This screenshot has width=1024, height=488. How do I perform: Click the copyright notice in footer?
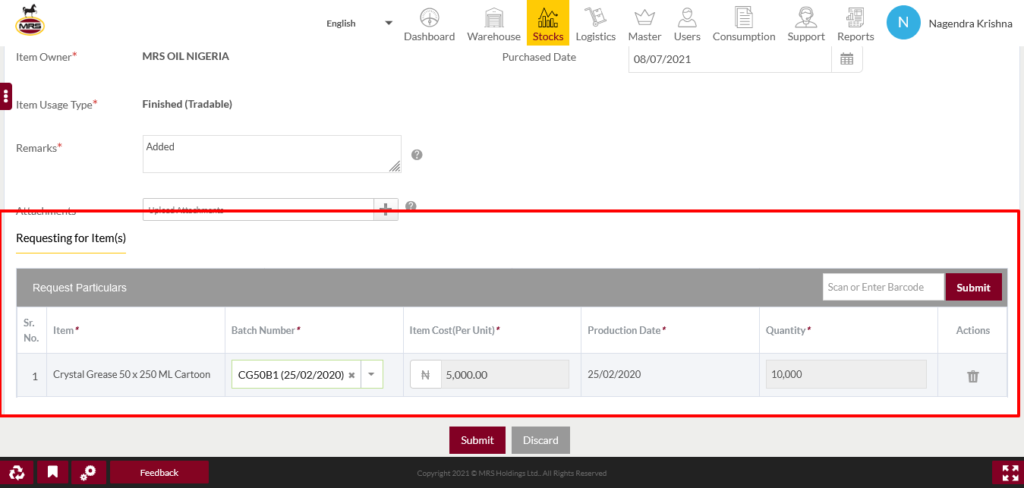click(x=512, y=473)
